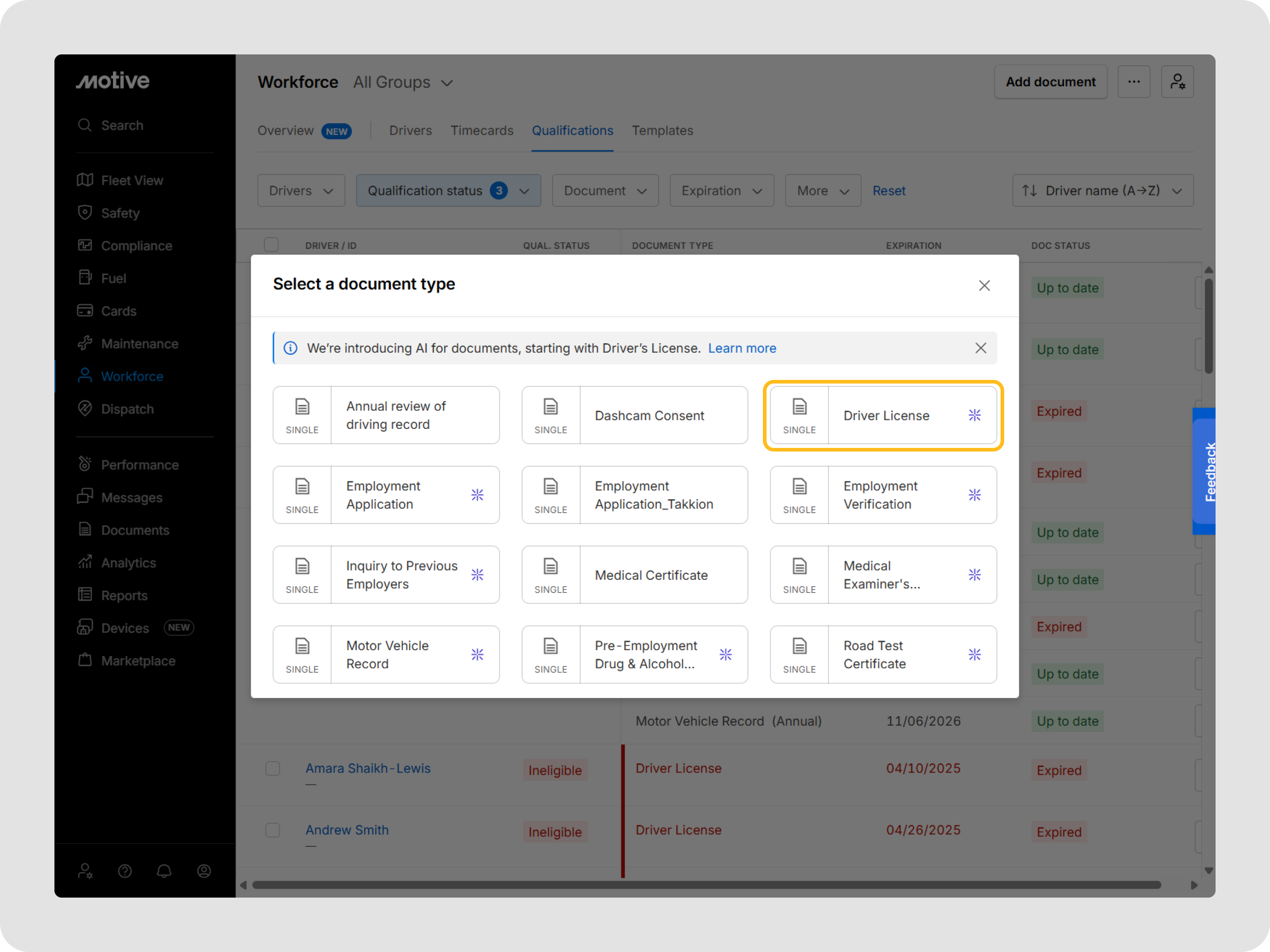Open Maintenance wrench icon
The height and width of the screenshot is (952, 1270).
click(x=85, y=343)
